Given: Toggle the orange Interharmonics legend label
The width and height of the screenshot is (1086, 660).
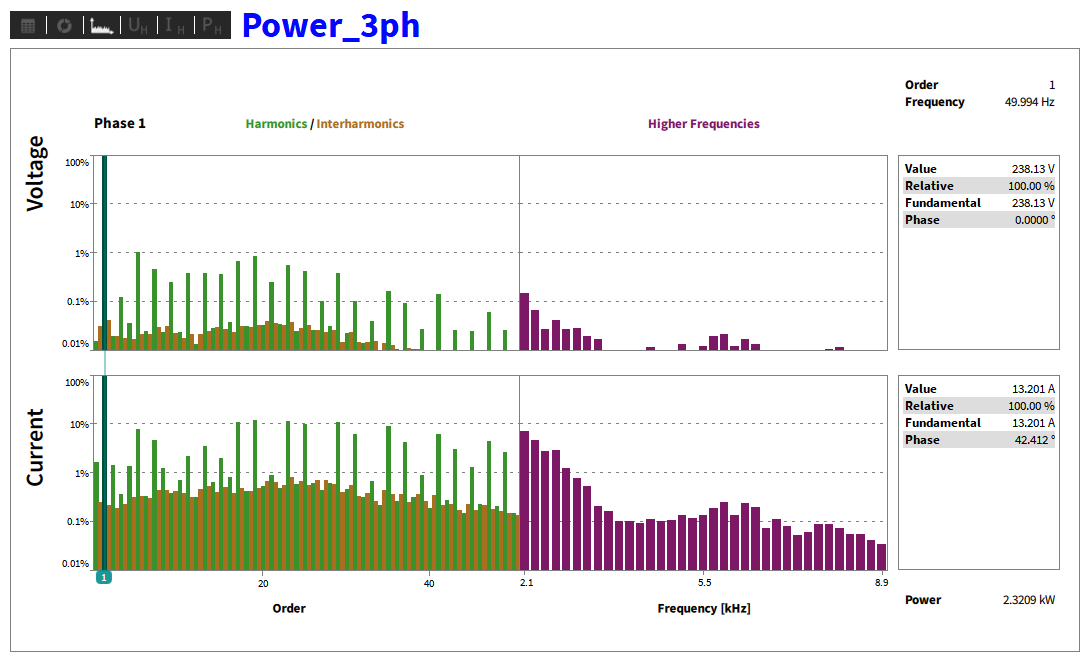Looking at the screenshot, I should pos(360,124).
